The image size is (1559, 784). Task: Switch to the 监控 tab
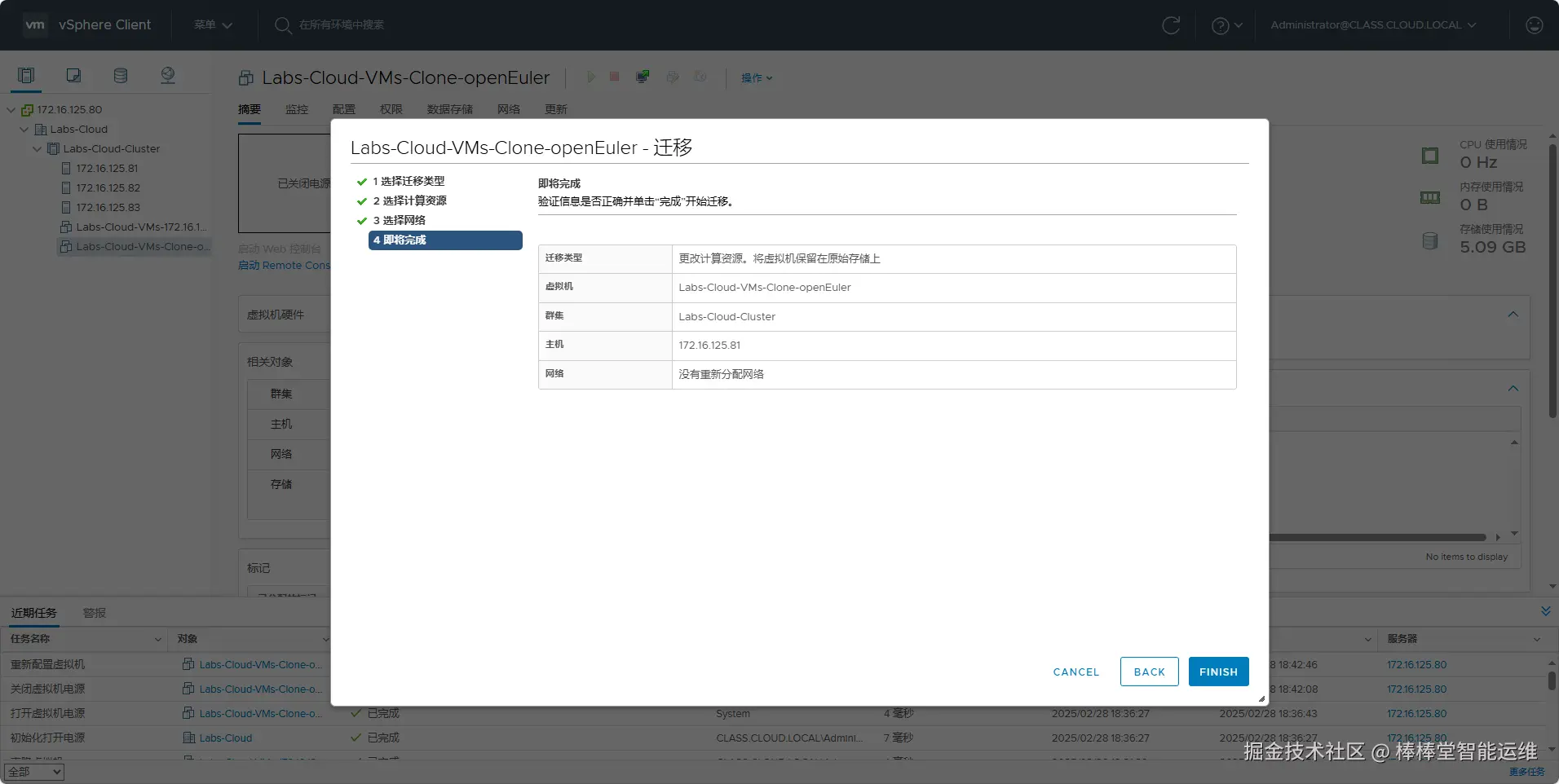[297, 109]
